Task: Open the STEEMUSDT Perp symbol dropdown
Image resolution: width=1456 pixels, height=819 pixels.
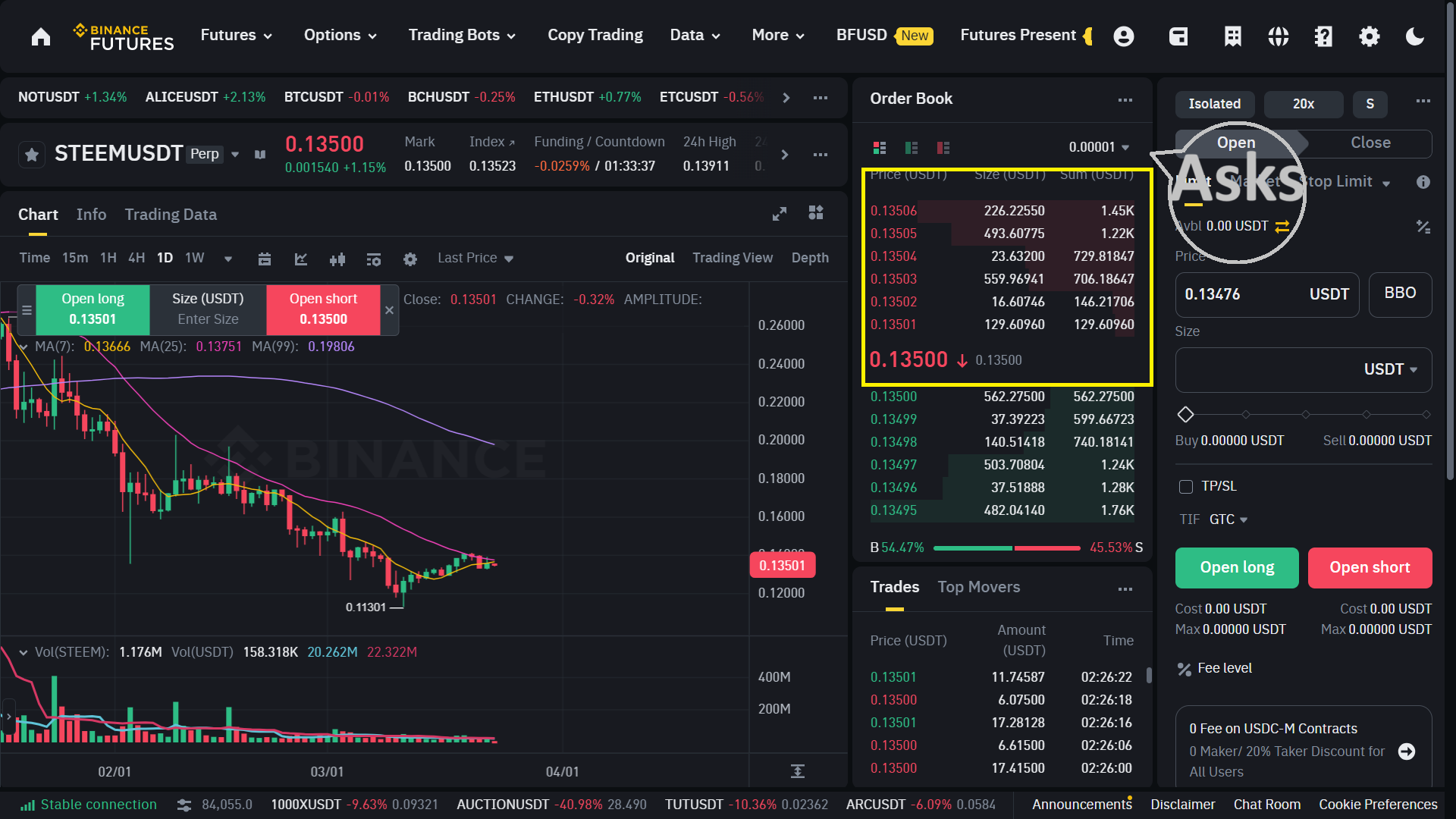Action: (235, 155)
